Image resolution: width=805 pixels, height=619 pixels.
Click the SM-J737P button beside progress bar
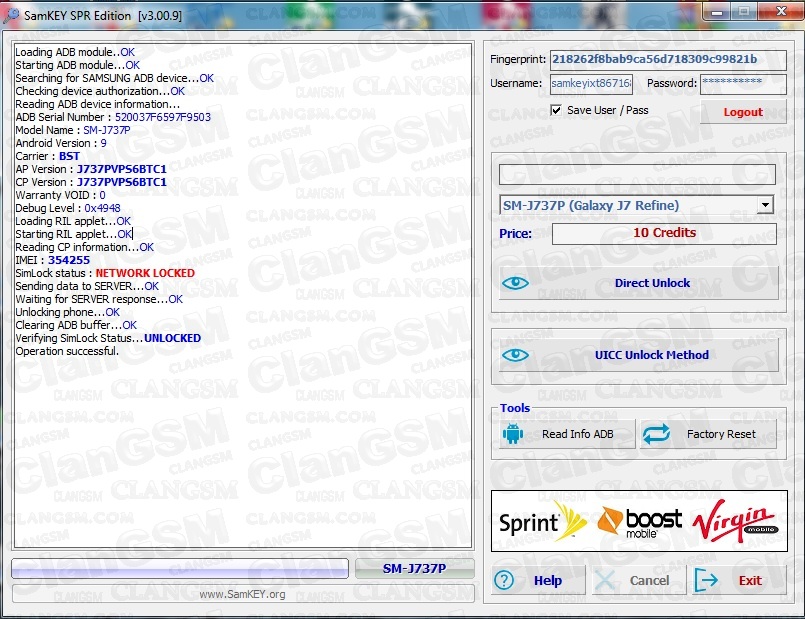click(414, 569)
